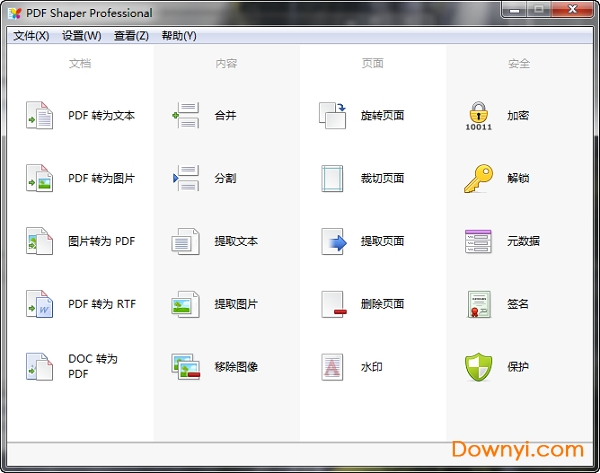Open the 文件(X) menu
The image size is (600, 473).
31,36
